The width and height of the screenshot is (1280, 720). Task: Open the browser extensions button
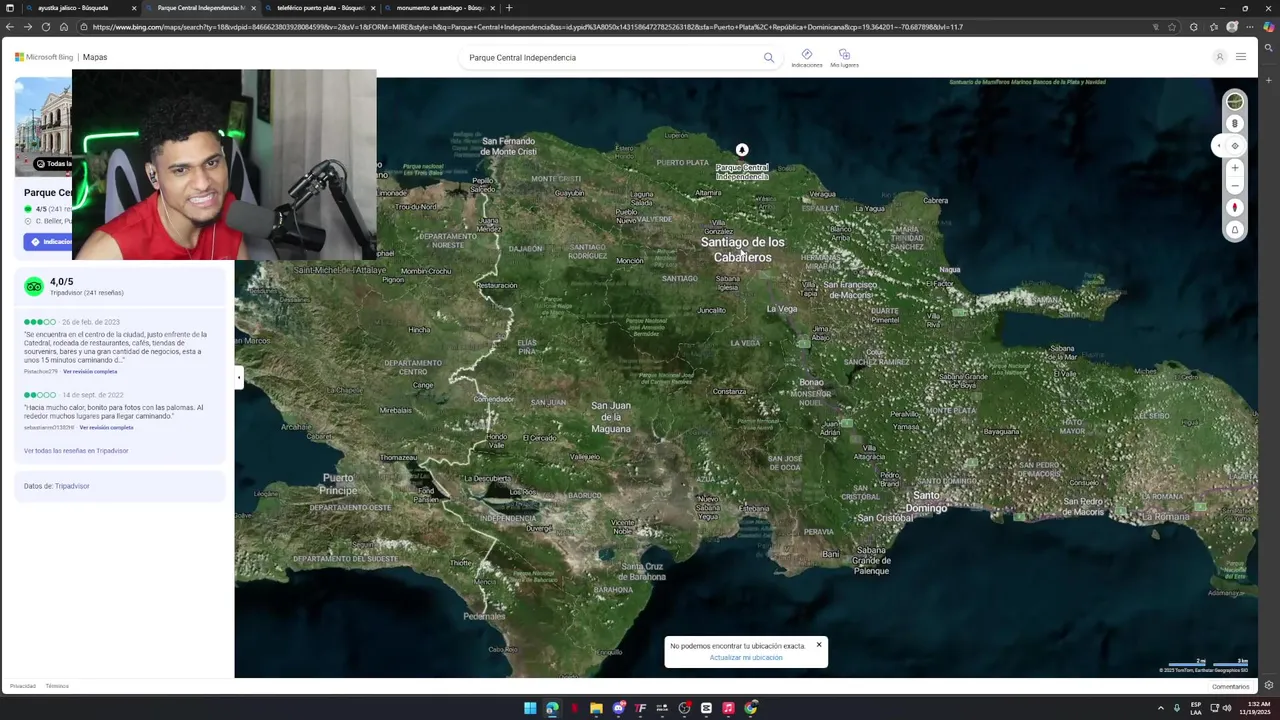pyautogui.click(x=1194, y=27)
